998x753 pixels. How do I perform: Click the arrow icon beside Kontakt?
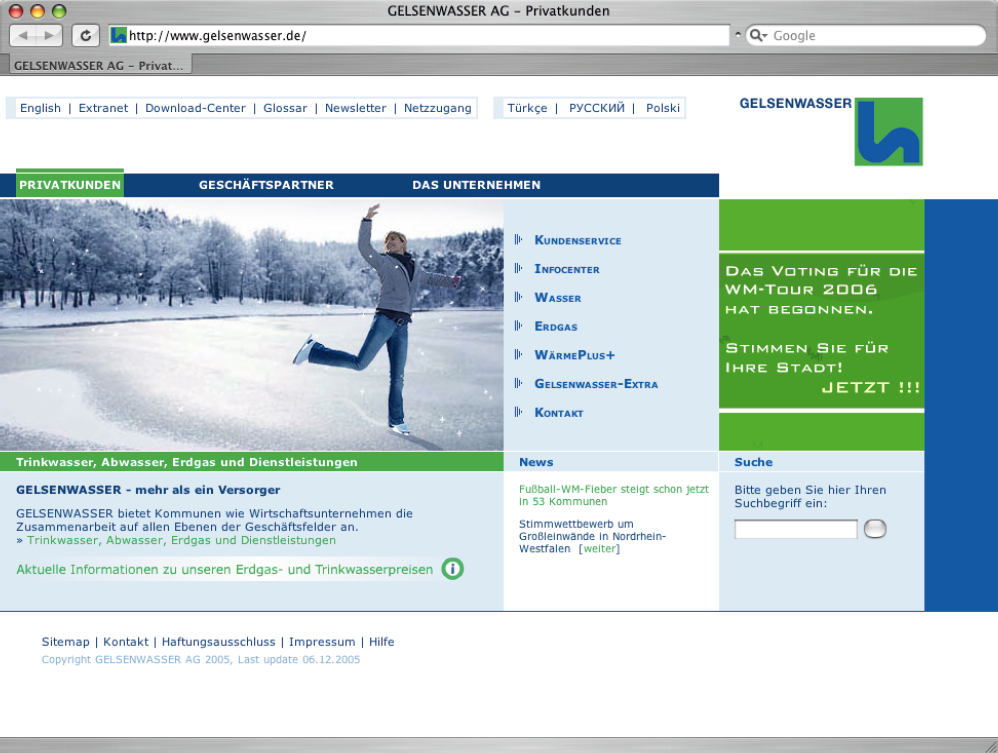[519, 412]
